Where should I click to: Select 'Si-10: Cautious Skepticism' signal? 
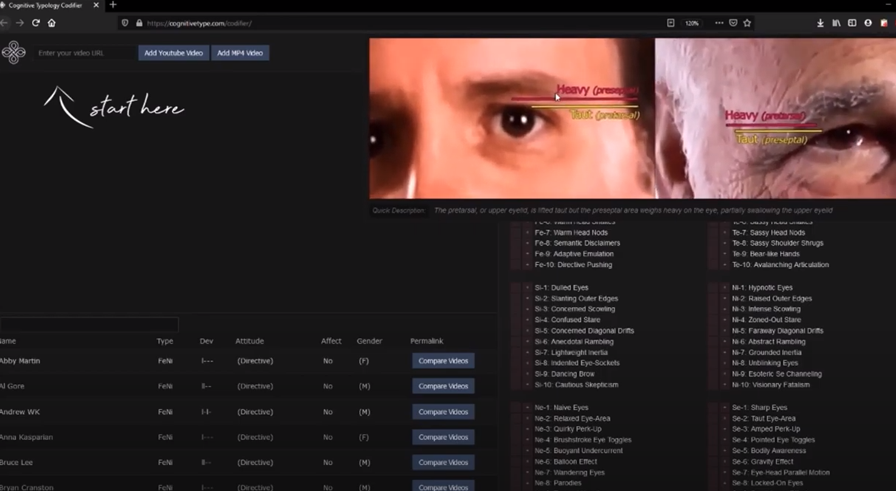point(576,385)
